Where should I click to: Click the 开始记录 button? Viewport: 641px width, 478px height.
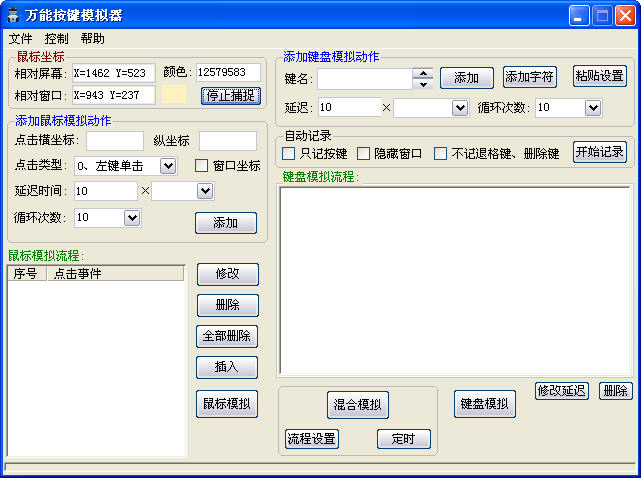pos(599,152)
